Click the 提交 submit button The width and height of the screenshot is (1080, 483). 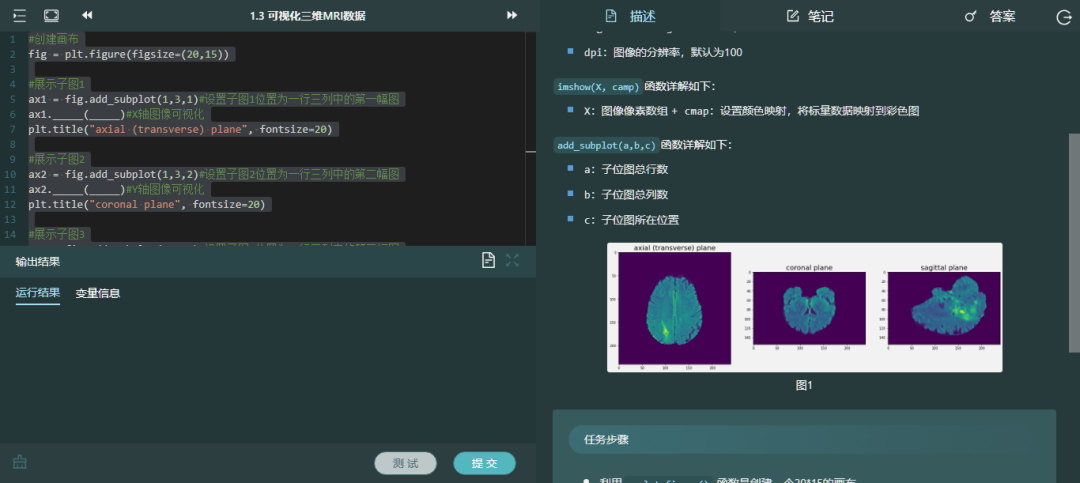[484, 464]
